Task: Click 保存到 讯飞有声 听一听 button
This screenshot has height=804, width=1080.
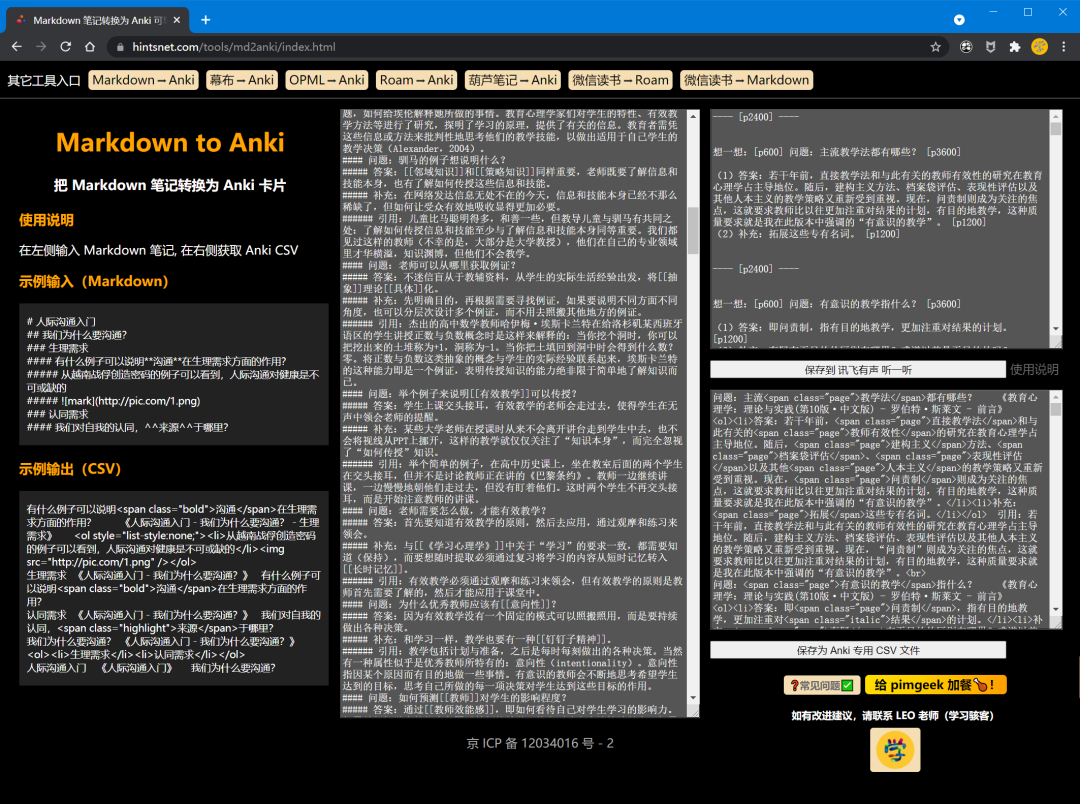Action: (x=858, y=370)
